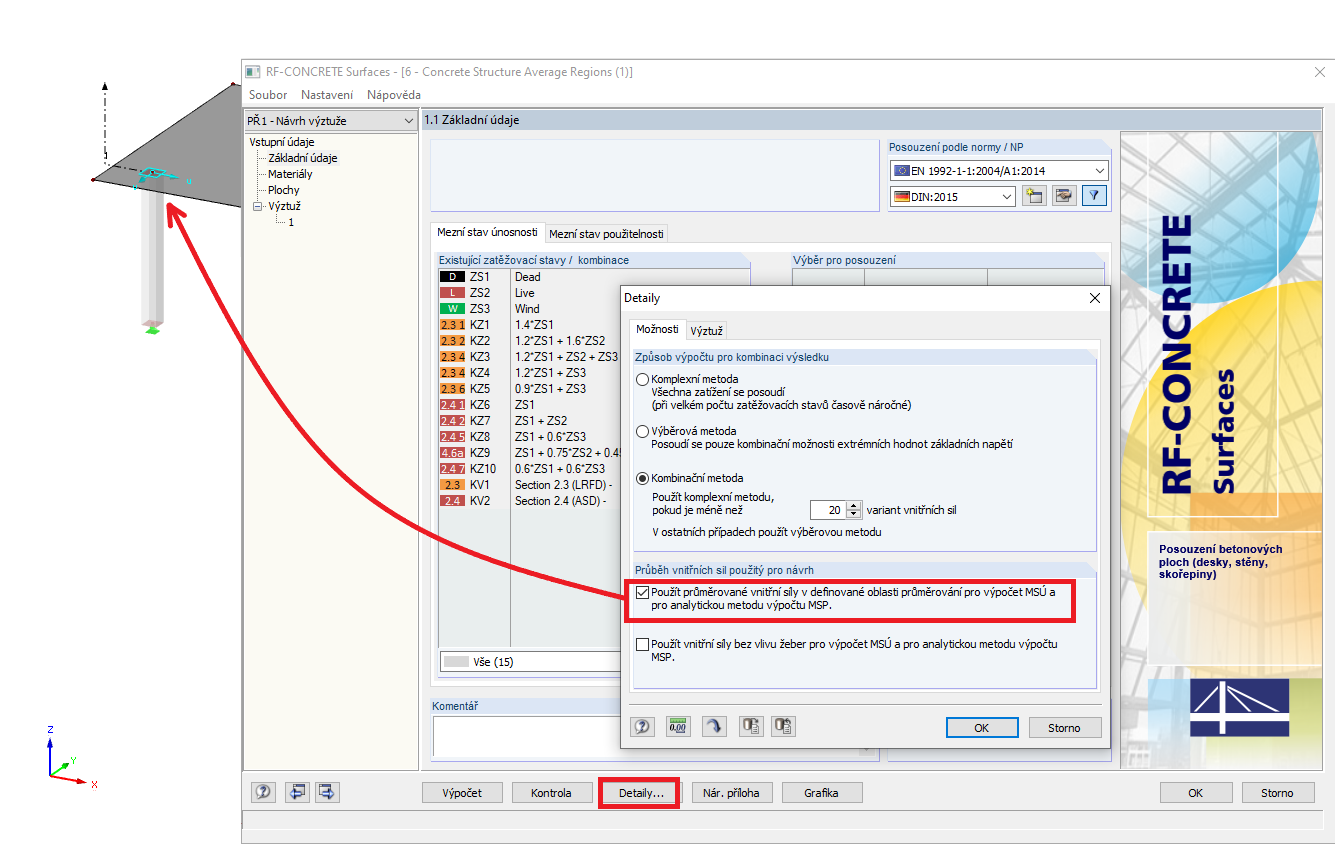Confirm the Detaily dialog with OK

point(982,728)
